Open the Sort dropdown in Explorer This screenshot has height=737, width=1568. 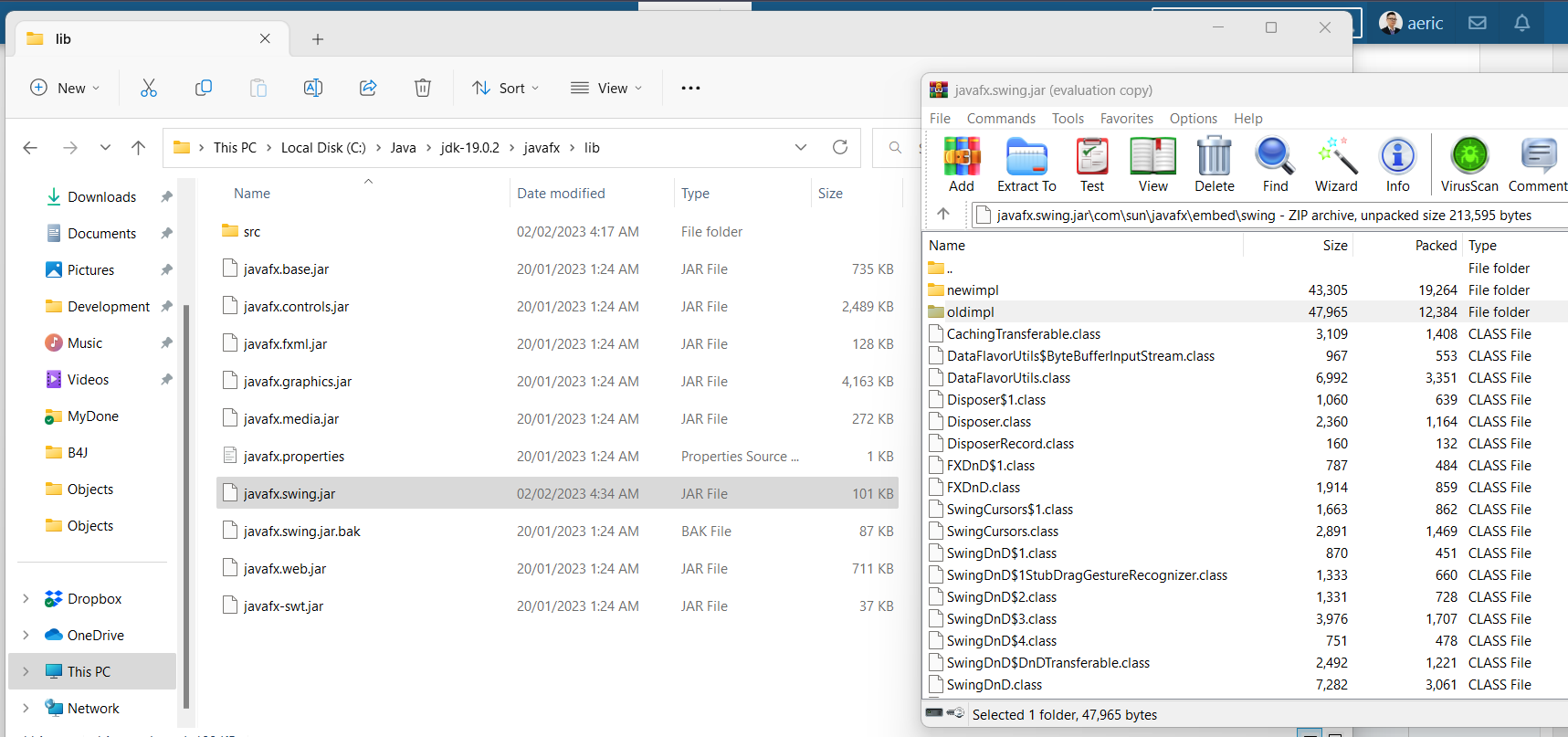(505, 88)
